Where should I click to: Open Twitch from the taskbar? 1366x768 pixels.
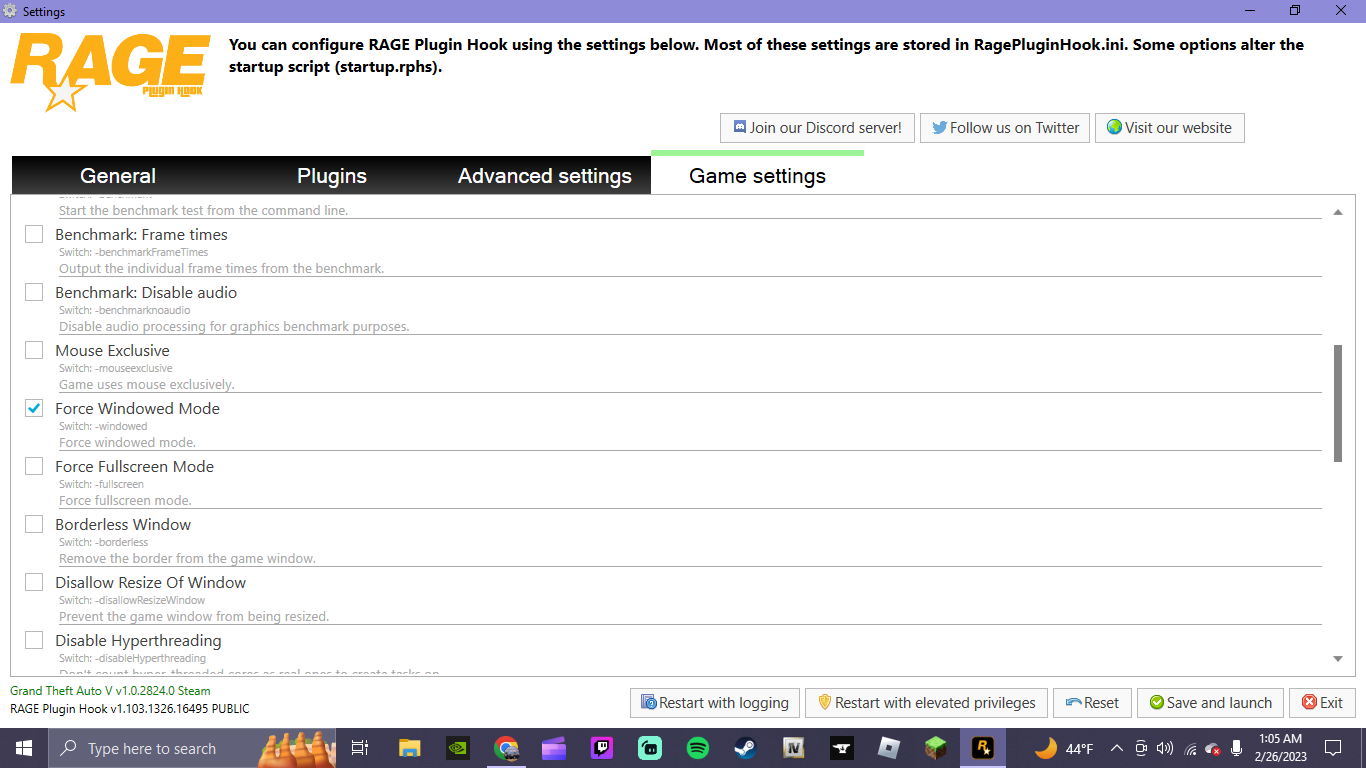pyautogui.click(x=602, y=748)
